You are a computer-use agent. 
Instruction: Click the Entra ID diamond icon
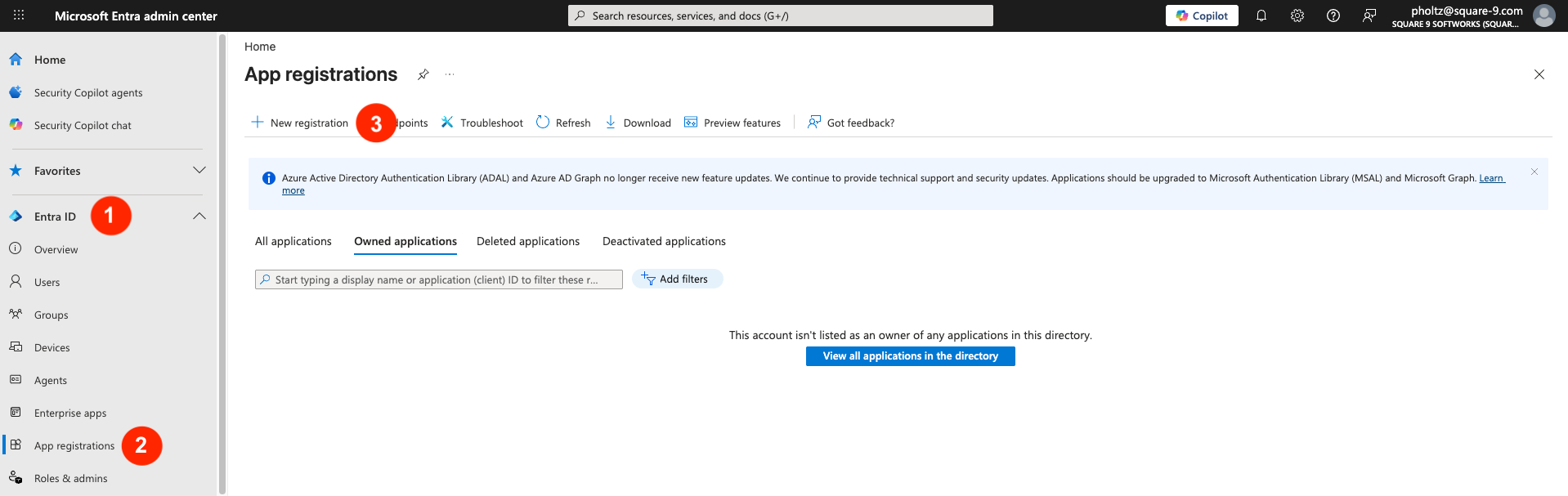point(16,217)
